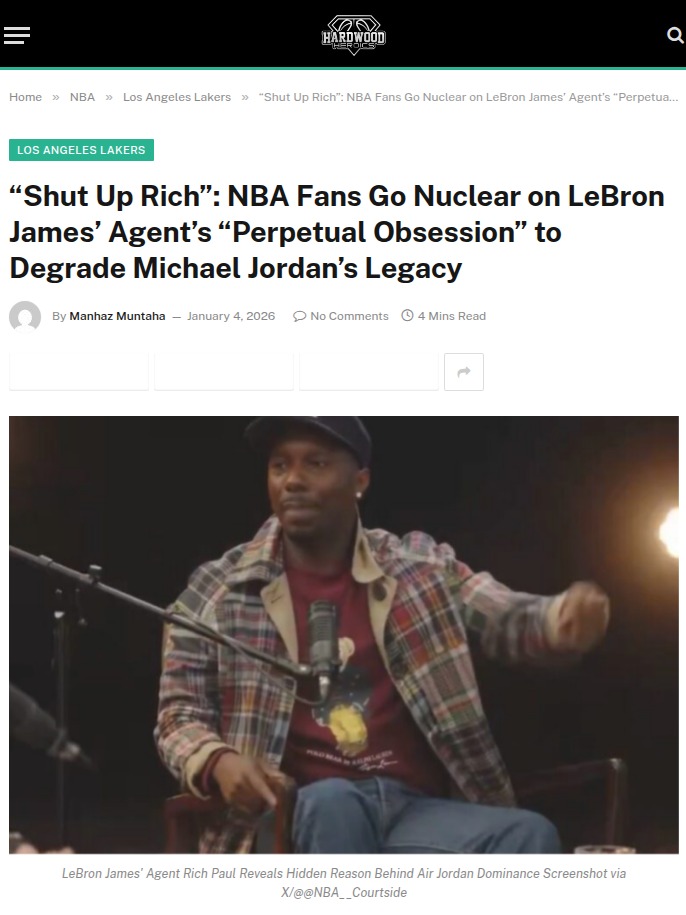Click the January 4, 2026 date

click(x=231, y=316)
